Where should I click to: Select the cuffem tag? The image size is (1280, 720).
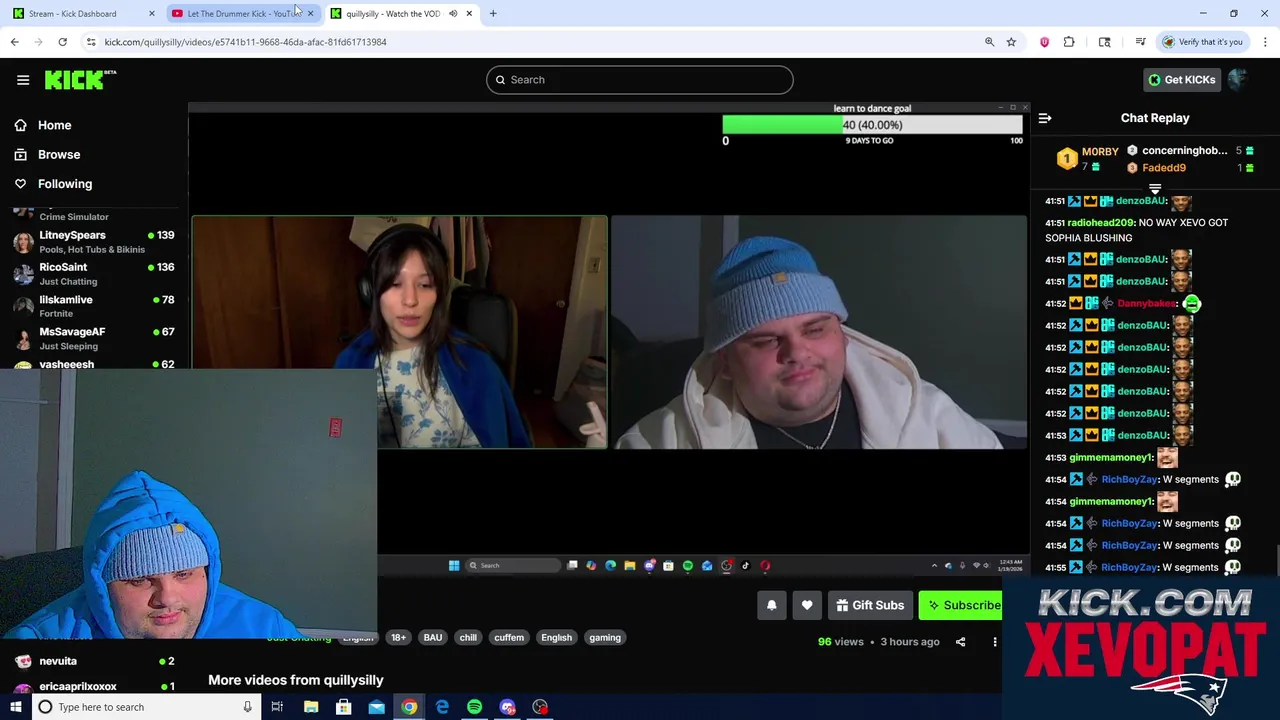(509, 638)
